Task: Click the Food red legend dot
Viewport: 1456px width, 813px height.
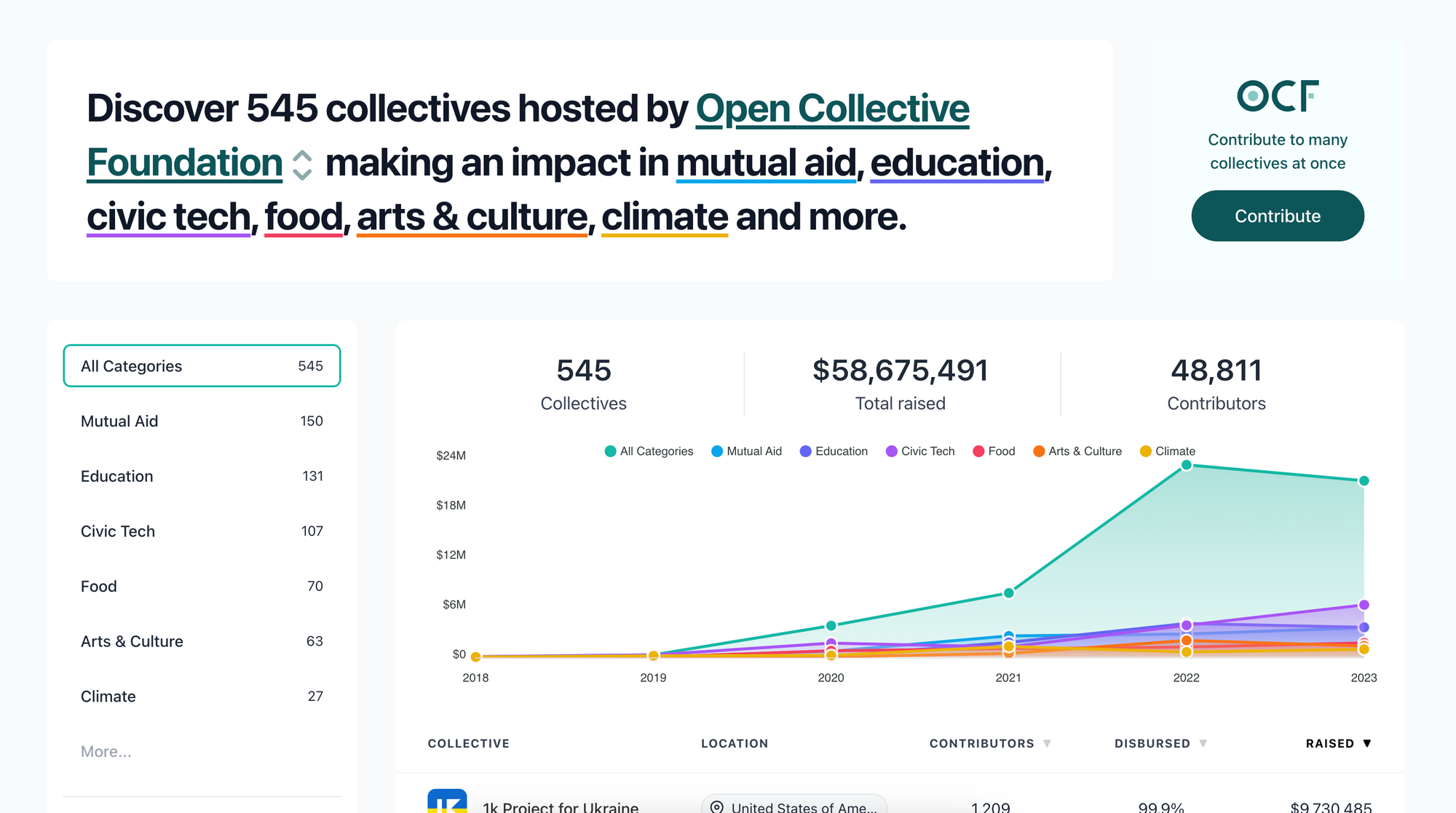Action: pyautogui.click(x=978, y=451)
